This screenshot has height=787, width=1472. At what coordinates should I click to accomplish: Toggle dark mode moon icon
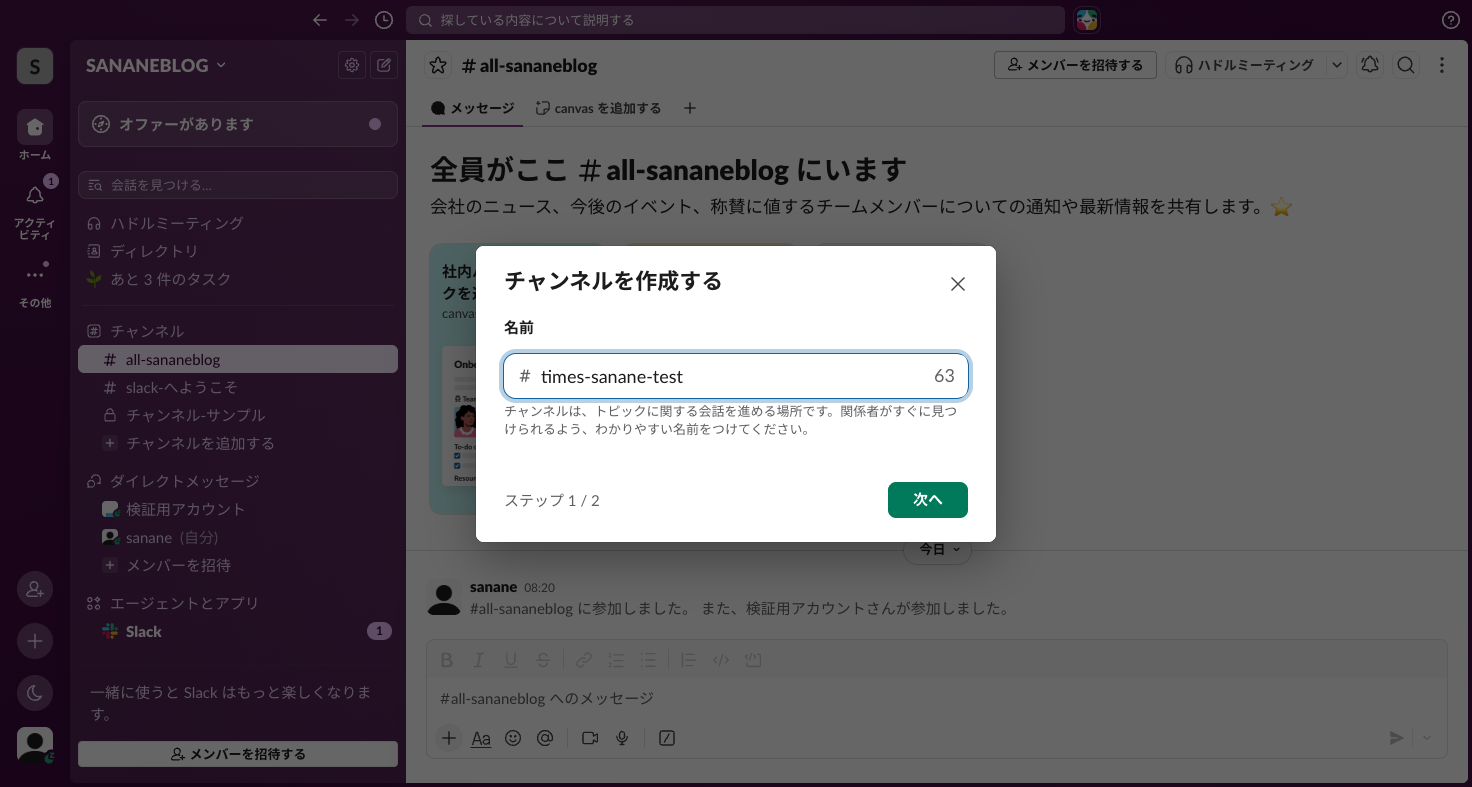click(x=35, y=693)
